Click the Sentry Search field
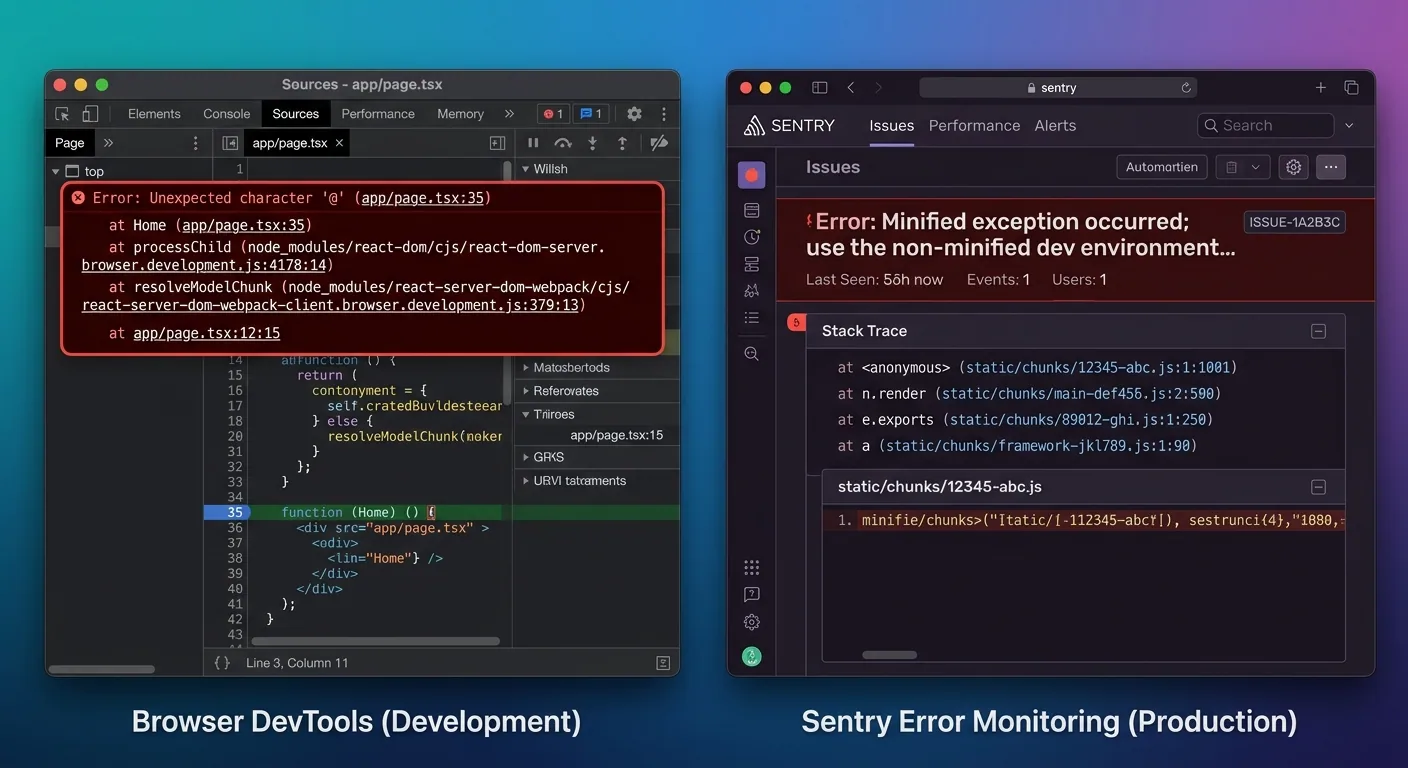Image resolution: width=1408 pixels, height=768 pixels. click(1265, 125)
